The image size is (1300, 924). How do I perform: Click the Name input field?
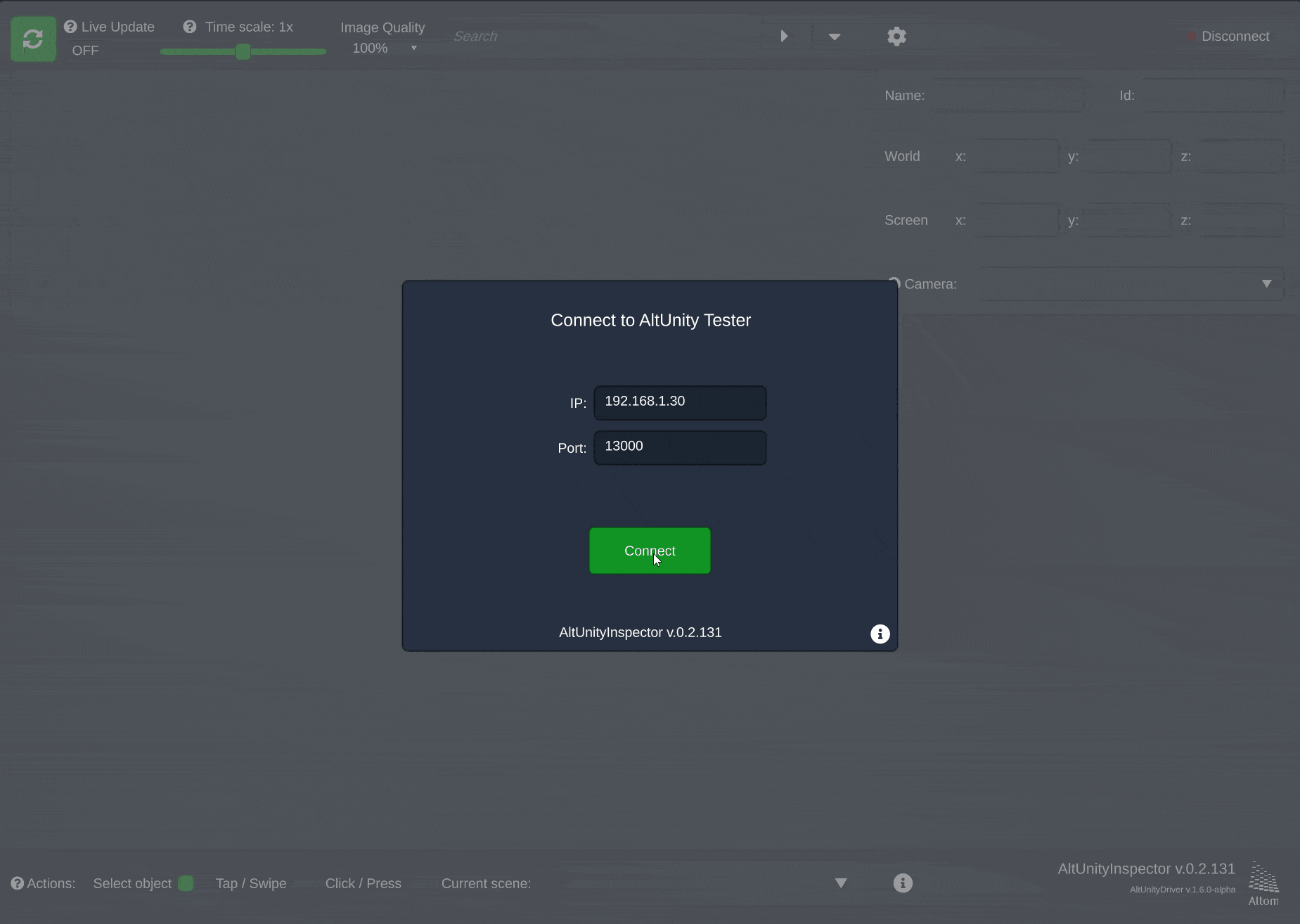click(x=1008, y=96)
